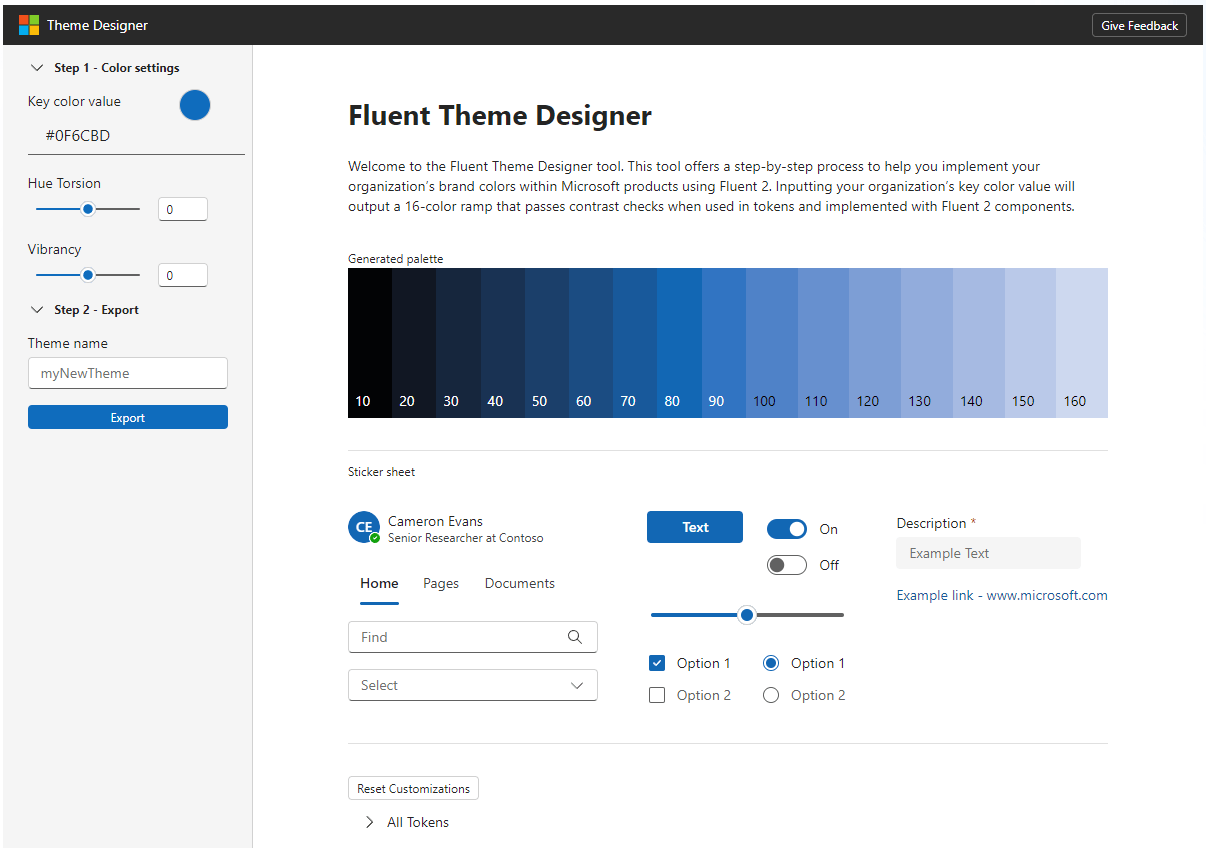This screenshot has width=1206, height=848.
Task: Select palette swatch 130
Action: coord(927,343)
